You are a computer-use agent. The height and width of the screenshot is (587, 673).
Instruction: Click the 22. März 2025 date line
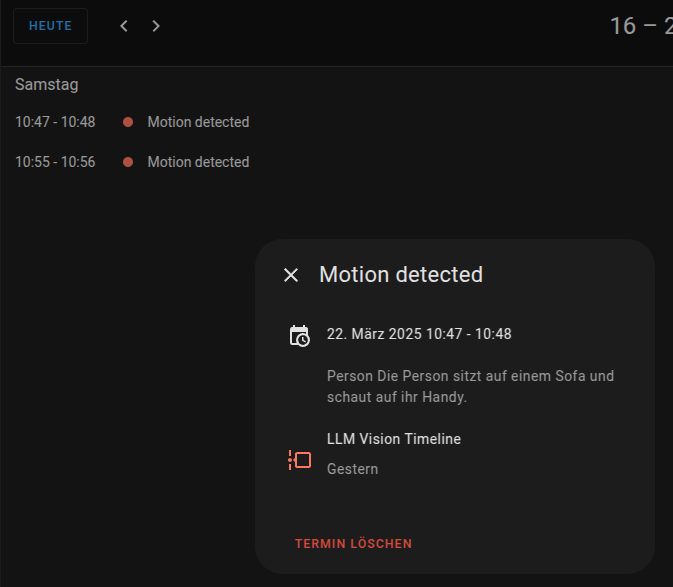(419, 334)
